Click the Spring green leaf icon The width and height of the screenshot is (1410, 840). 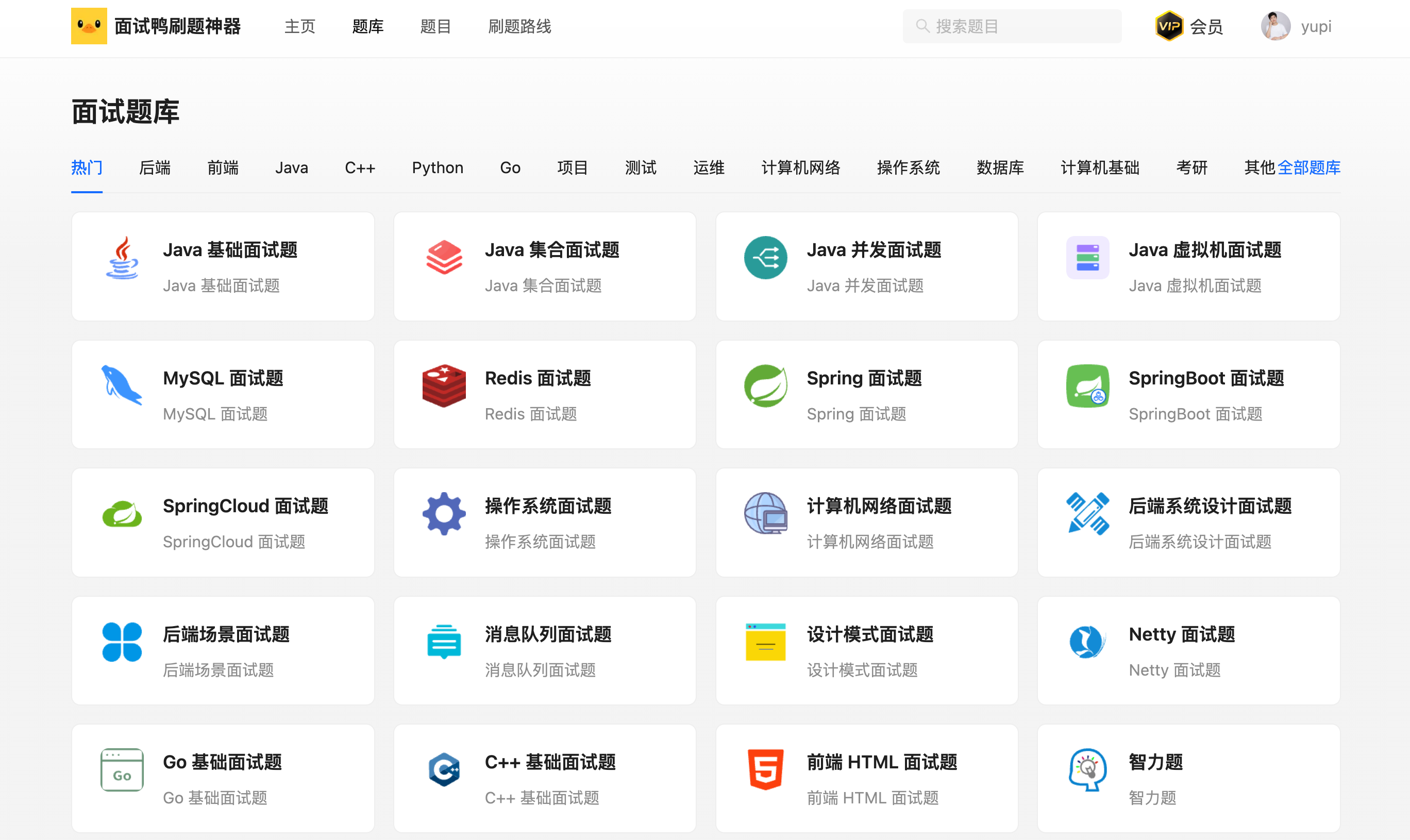765,385
